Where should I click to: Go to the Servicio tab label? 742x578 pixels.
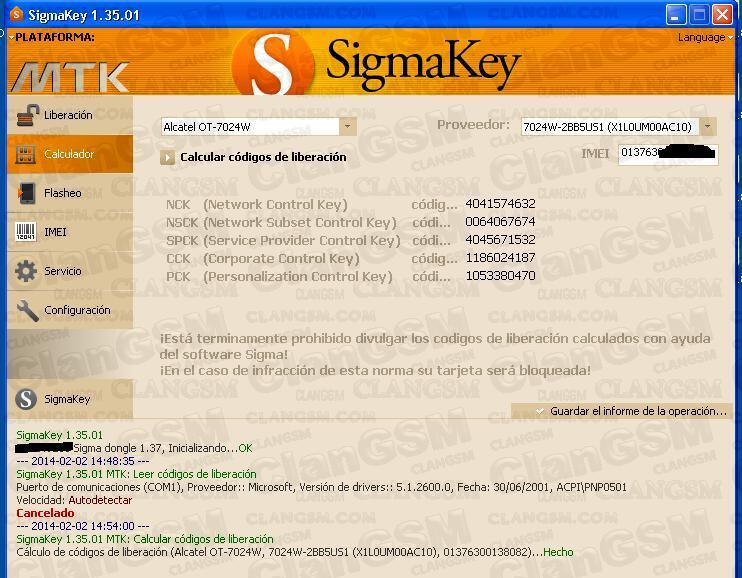(x=62, y=271)
